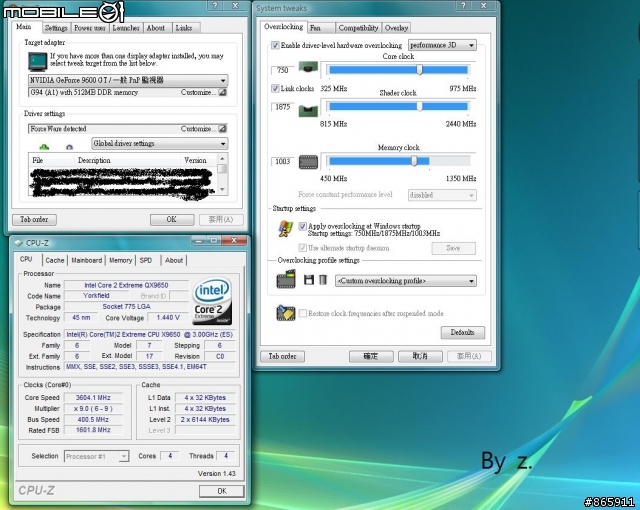Click the Description column header

click(127, 160)
